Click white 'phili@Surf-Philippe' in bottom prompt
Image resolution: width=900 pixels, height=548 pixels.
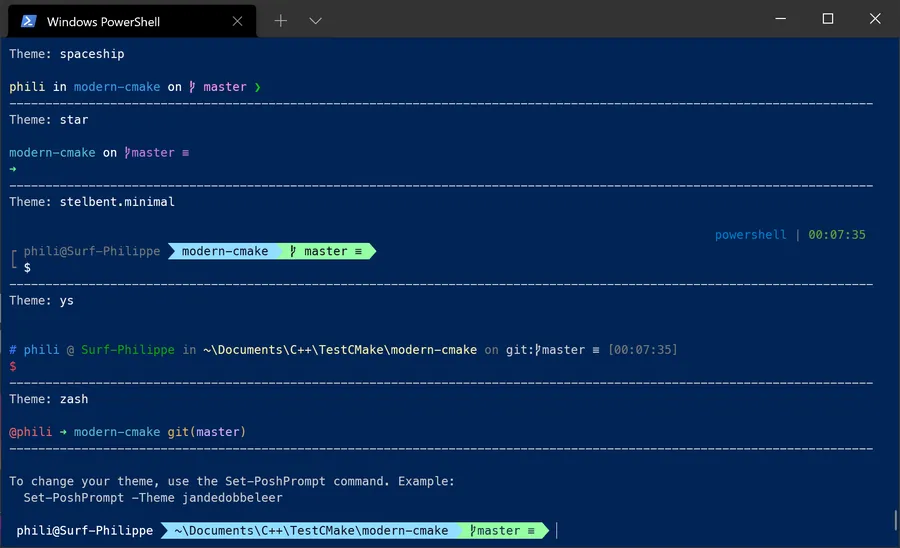(x=84, y=531)
